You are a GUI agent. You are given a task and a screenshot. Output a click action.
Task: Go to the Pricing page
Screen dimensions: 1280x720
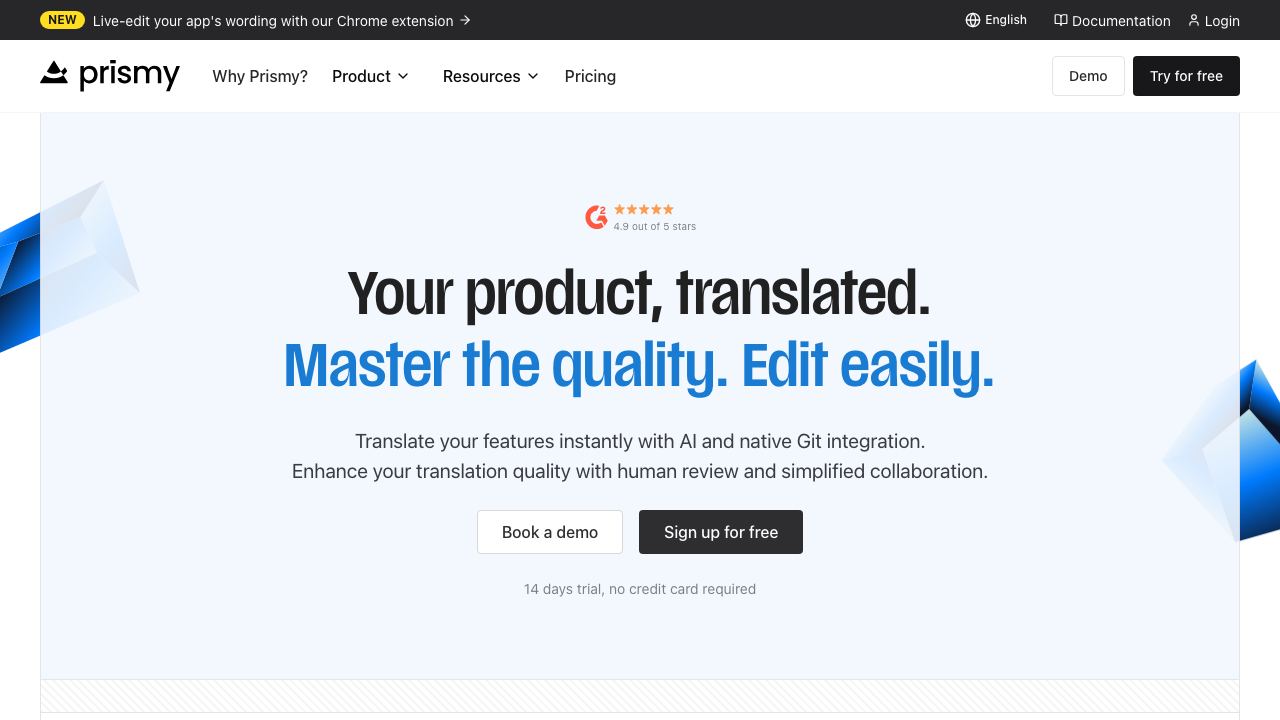[590, 76]
